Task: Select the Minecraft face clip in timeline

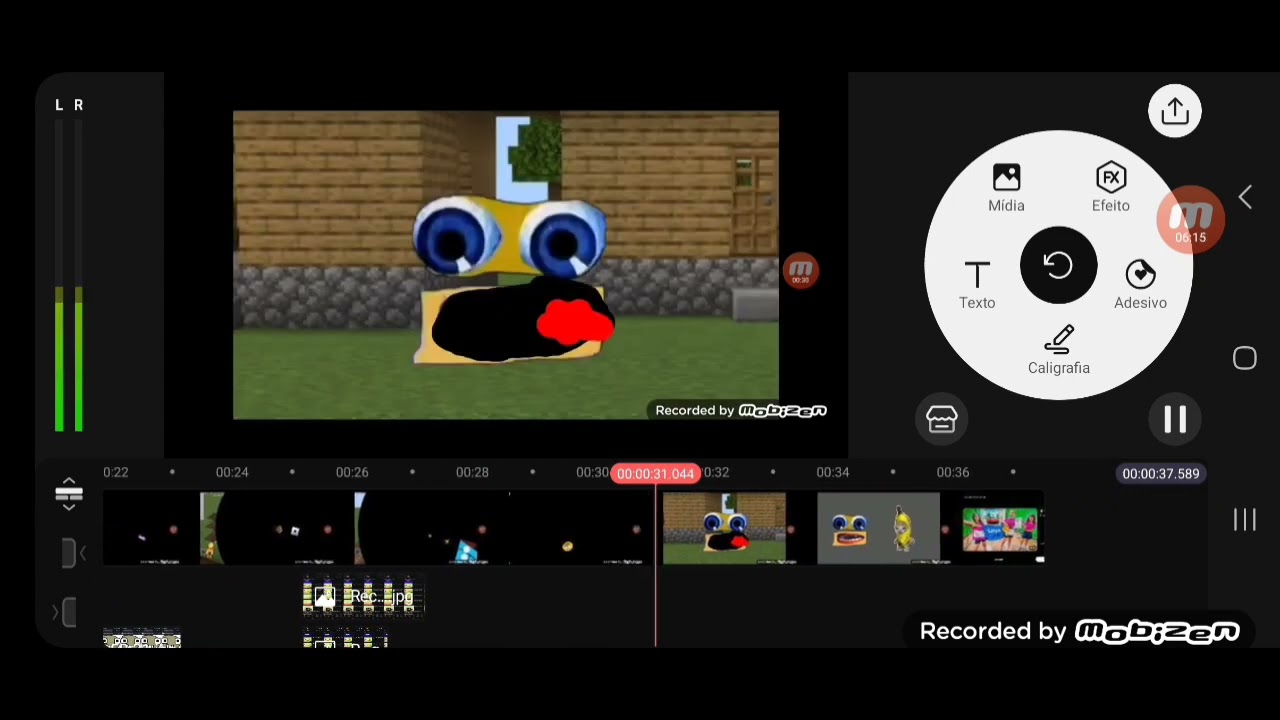Action: (724, 529)
